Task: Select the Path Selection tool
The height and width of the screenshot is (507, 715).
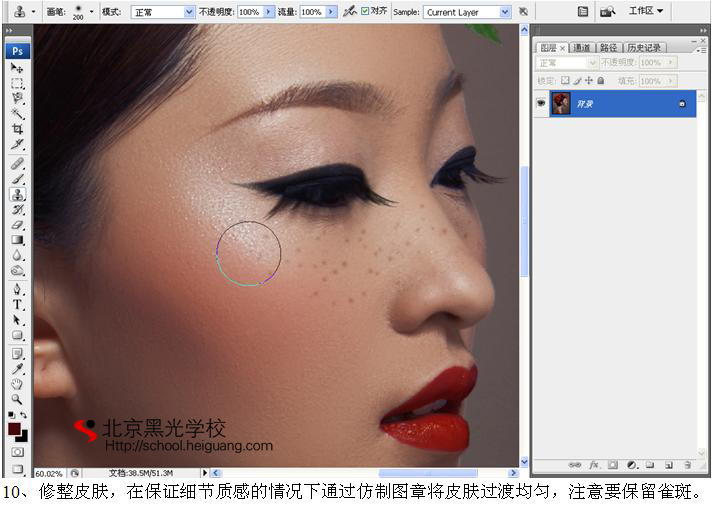Action: (17, 320)
